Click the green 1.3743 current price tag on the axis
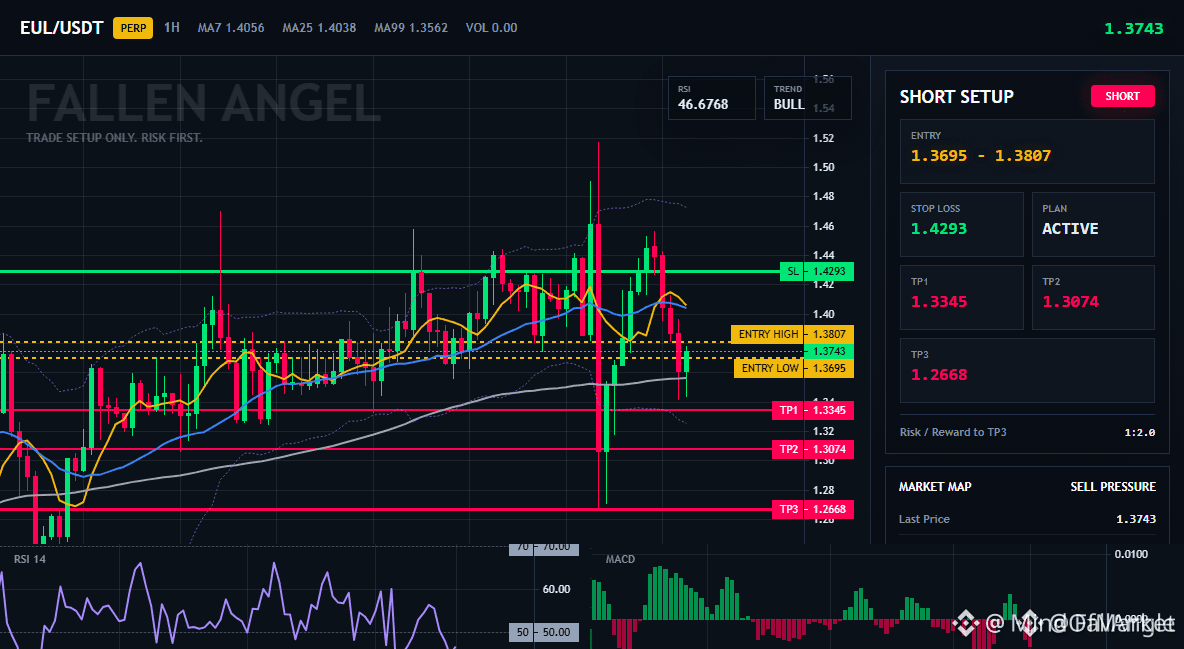This screenshot has height=649, width=1184. point(829,351)
